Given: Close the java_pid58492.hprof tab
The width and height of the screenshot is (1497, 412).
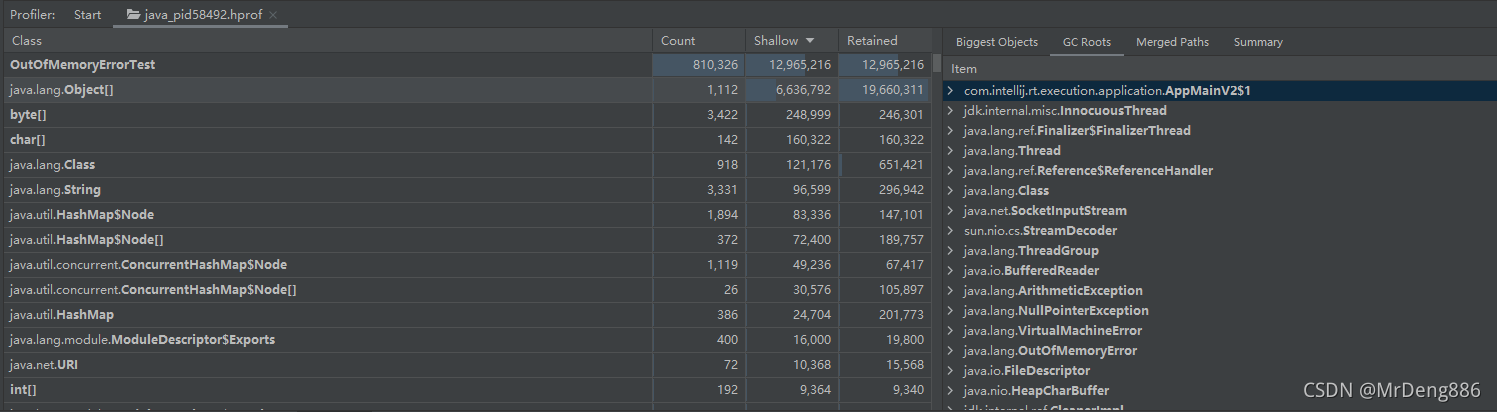Looking at the screenshot, I should pos(274,15).
